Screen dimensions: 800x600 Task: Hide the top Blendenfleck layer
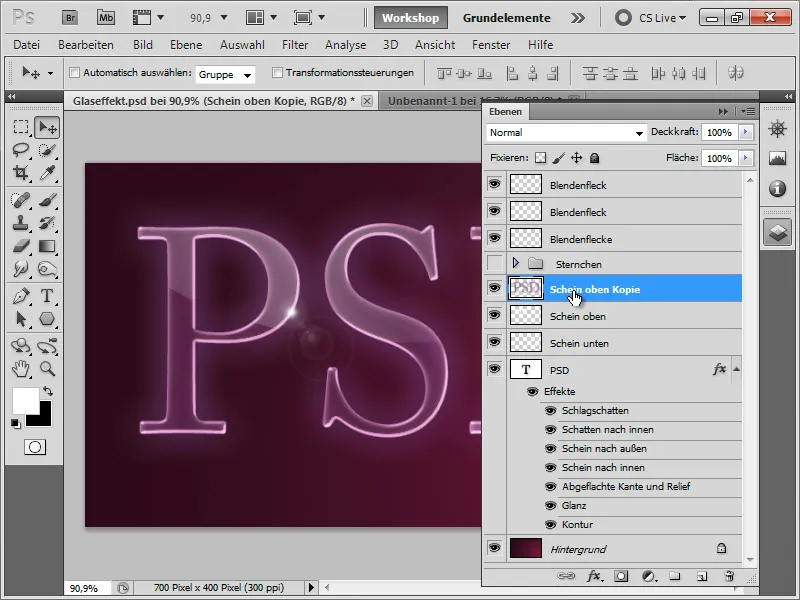click(494, 184)
